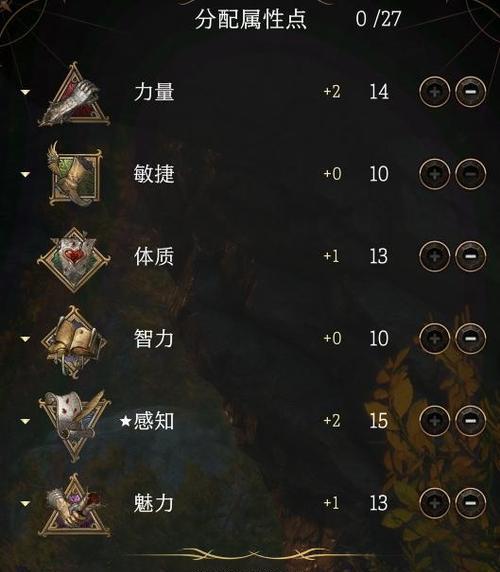500x572 pixels.
Task: Decrease Charisma (魅力) with minus button
Action: 470,503
